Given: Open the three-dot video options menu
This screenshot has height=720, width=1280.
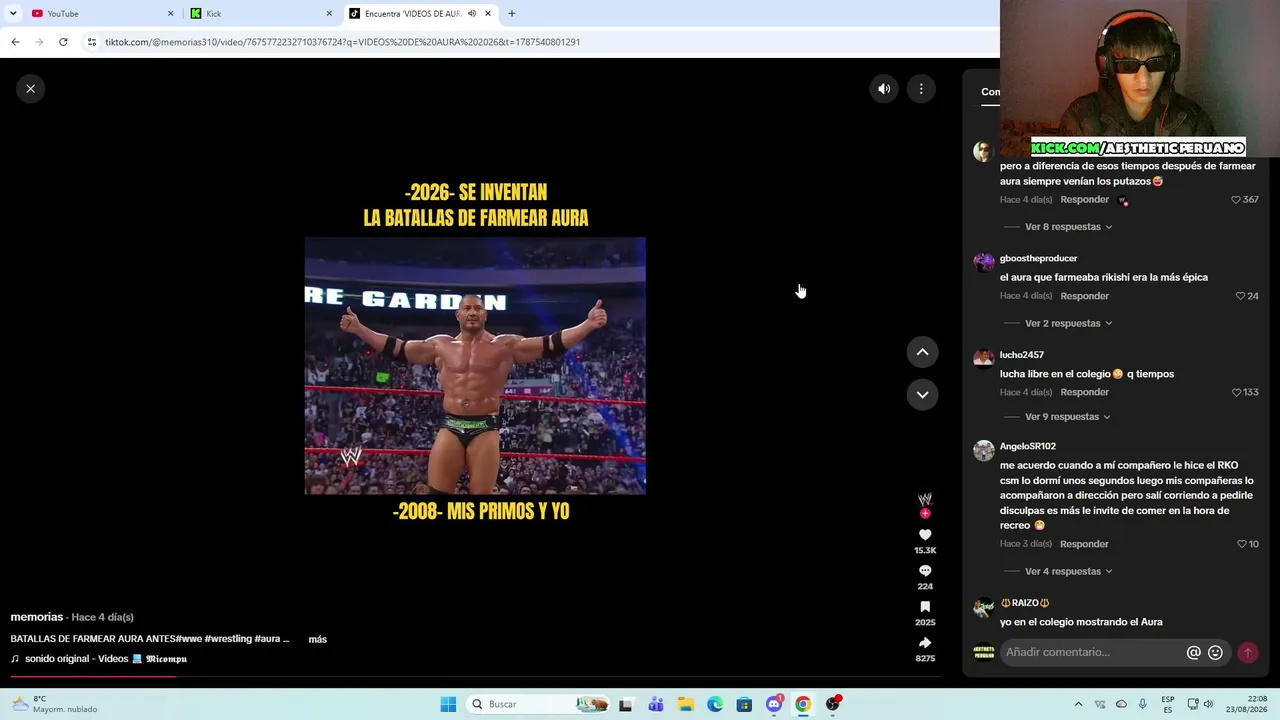Looking at the screenshot, I should (x=921, y=89).
